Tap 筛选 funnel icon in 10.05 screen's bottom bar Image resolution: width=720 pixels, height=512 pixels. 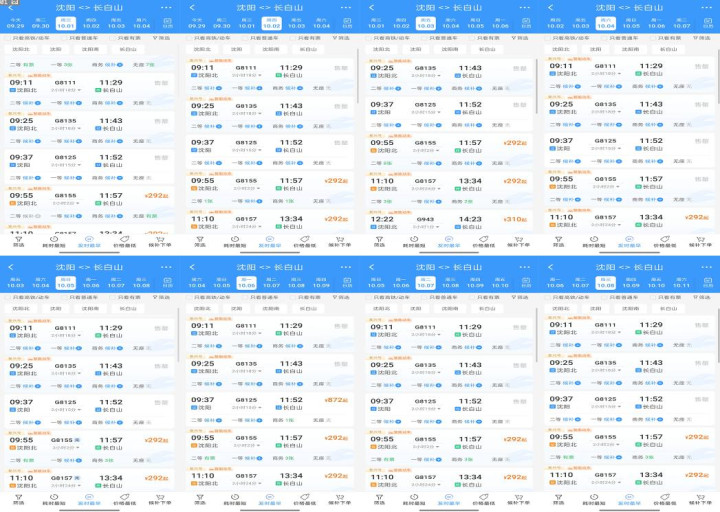tap(18, 499)
